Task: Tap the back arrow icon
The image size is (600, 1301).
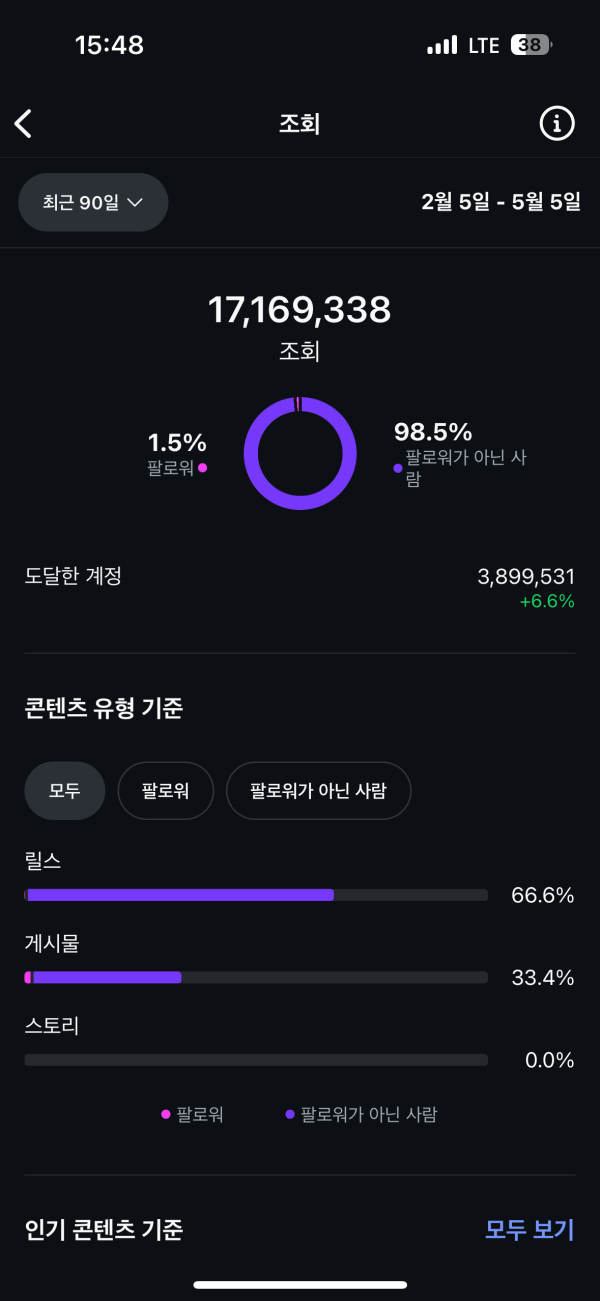Action: 24,124
